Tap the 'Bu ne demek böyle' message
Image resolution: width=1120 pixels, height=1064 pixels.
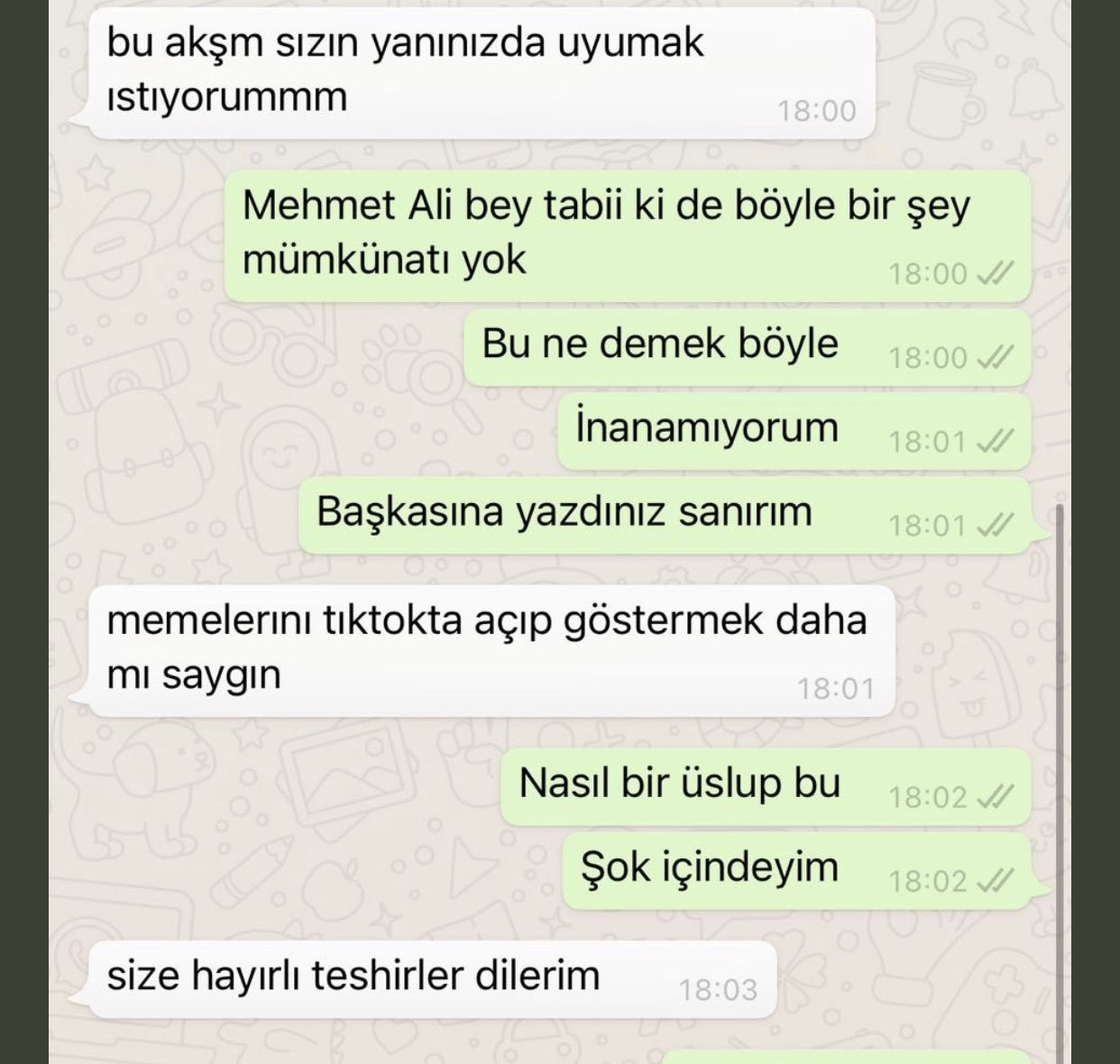[748, 348]
